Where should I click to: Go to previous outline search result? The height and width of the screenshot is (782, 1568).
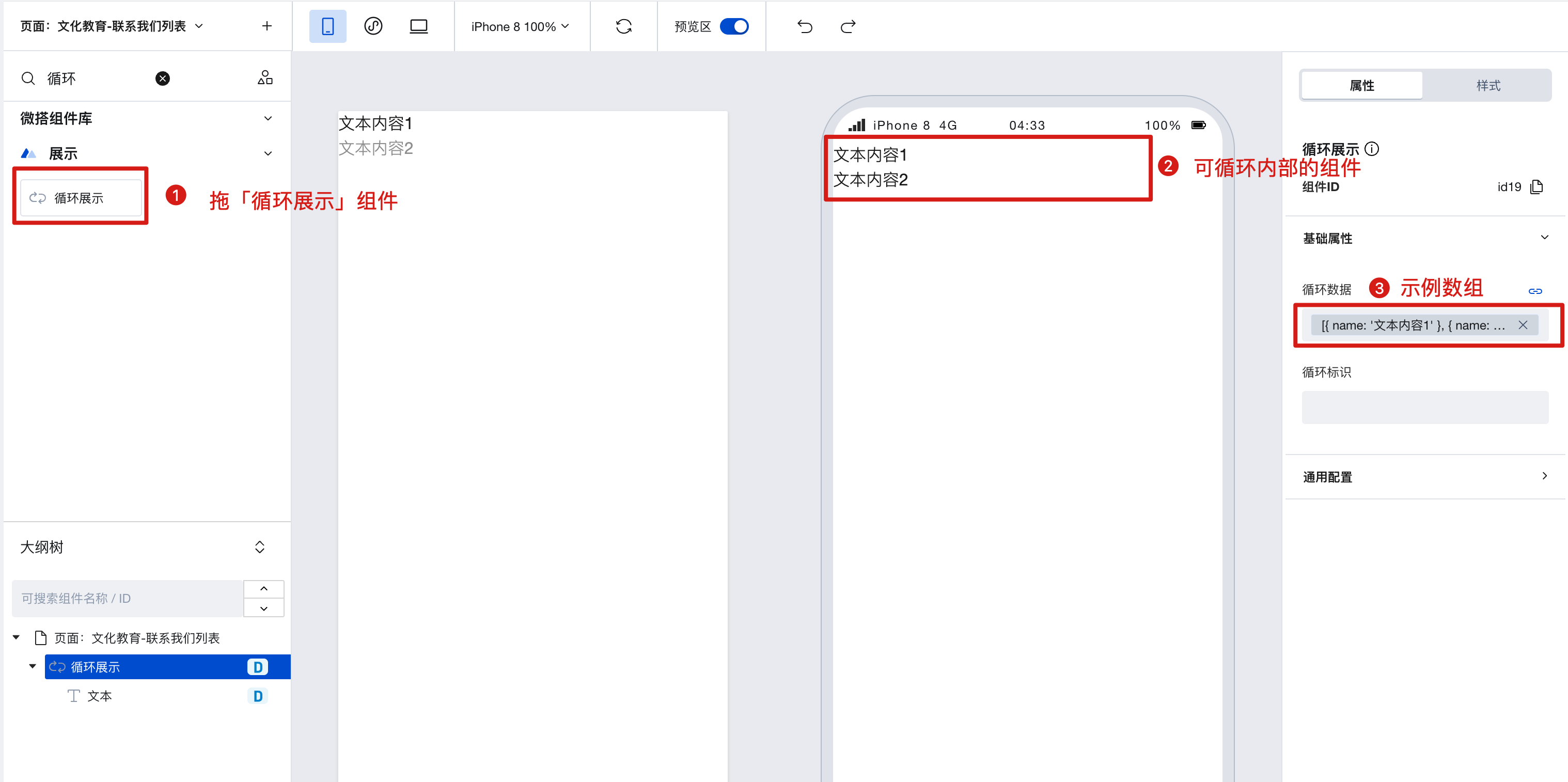click(263, 588)
